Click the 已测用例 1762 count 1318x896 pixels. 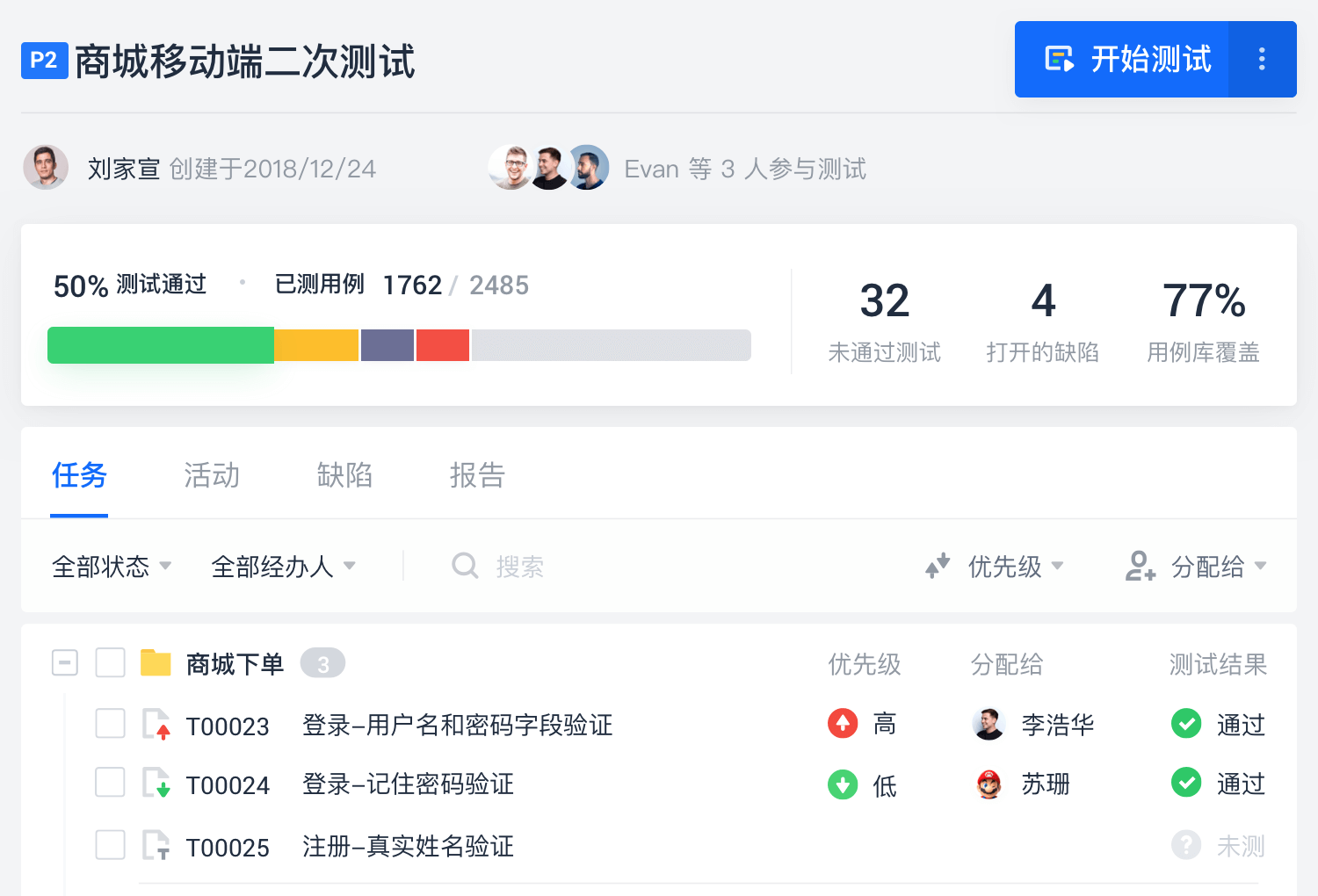pos(358,285)
